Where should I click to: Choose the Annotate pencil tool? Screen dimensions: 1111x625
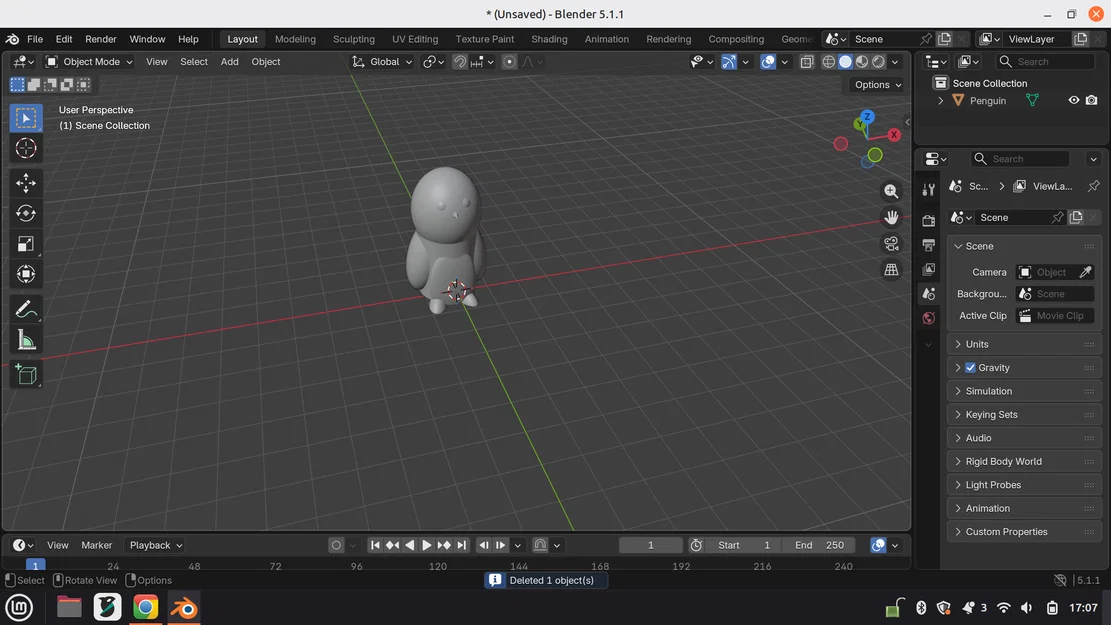coord(26,310)
